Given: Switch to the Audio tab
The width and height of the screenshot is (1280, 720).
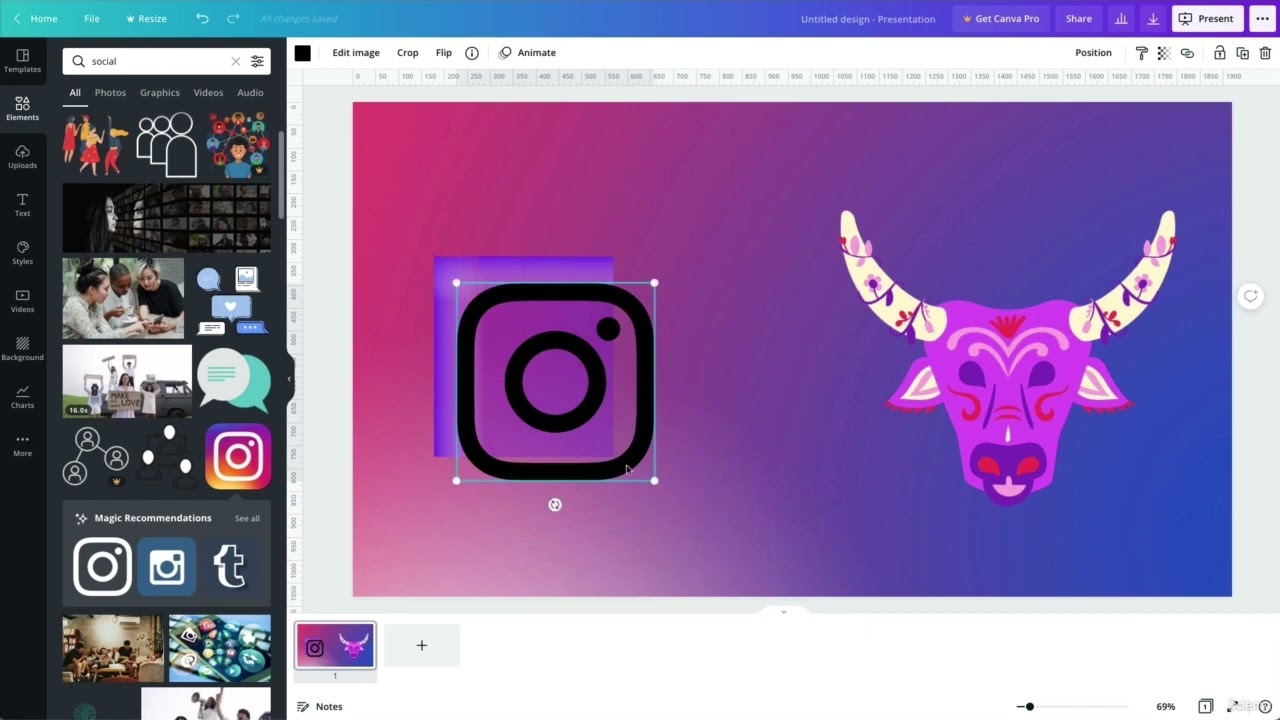Looking at the screenshot, I should 250,92.
